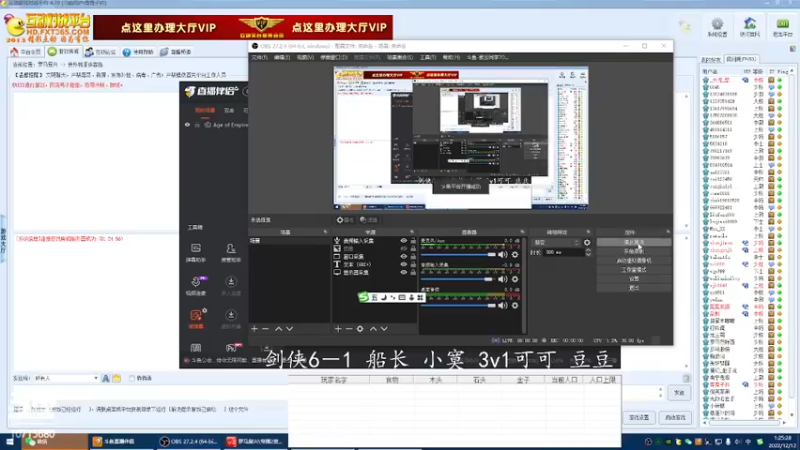Toggle eye icon of Age of Empire source

click(187, 124)
